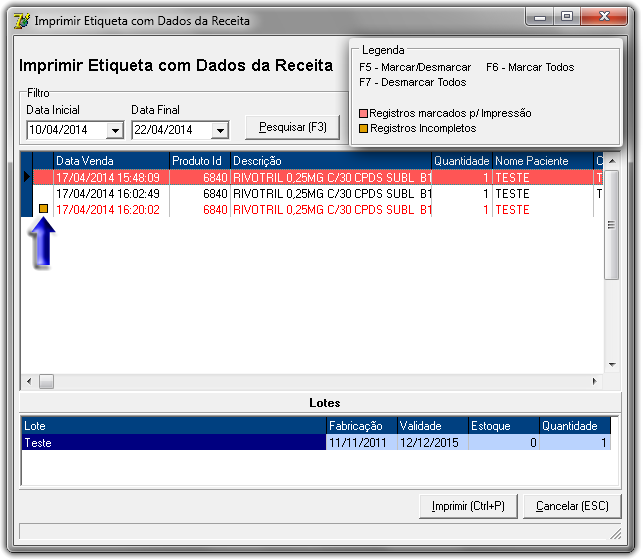Image resolution: width=643 pixels, height=559 pixels.
Task: Click the orange incomplete-record marker on row 16:20:02
Action: [x=43, y=209]
